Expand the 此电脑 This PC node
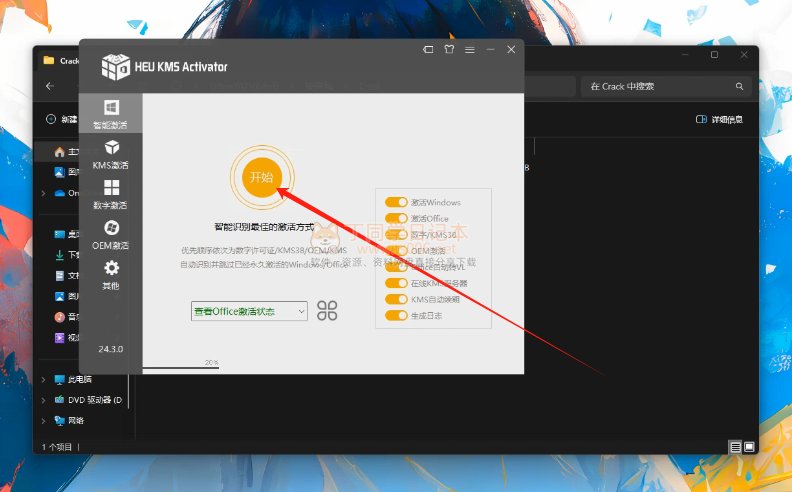The image size is (792, 492). click(43, 379)
